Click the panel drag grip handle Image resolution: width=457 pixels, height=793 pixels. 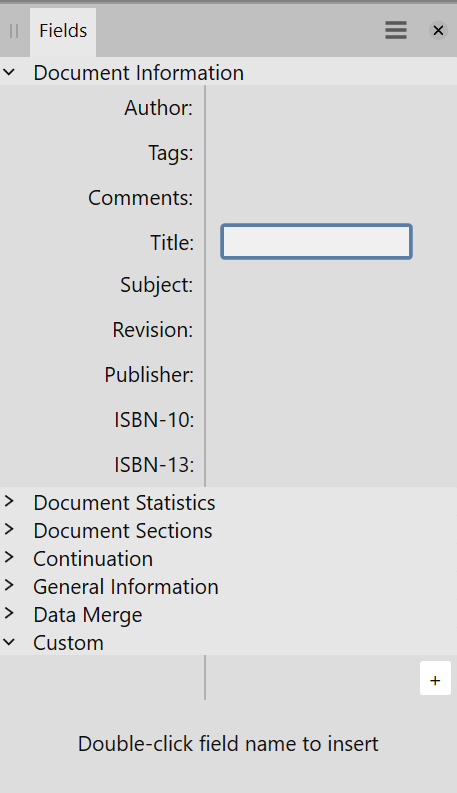[14, 31]
